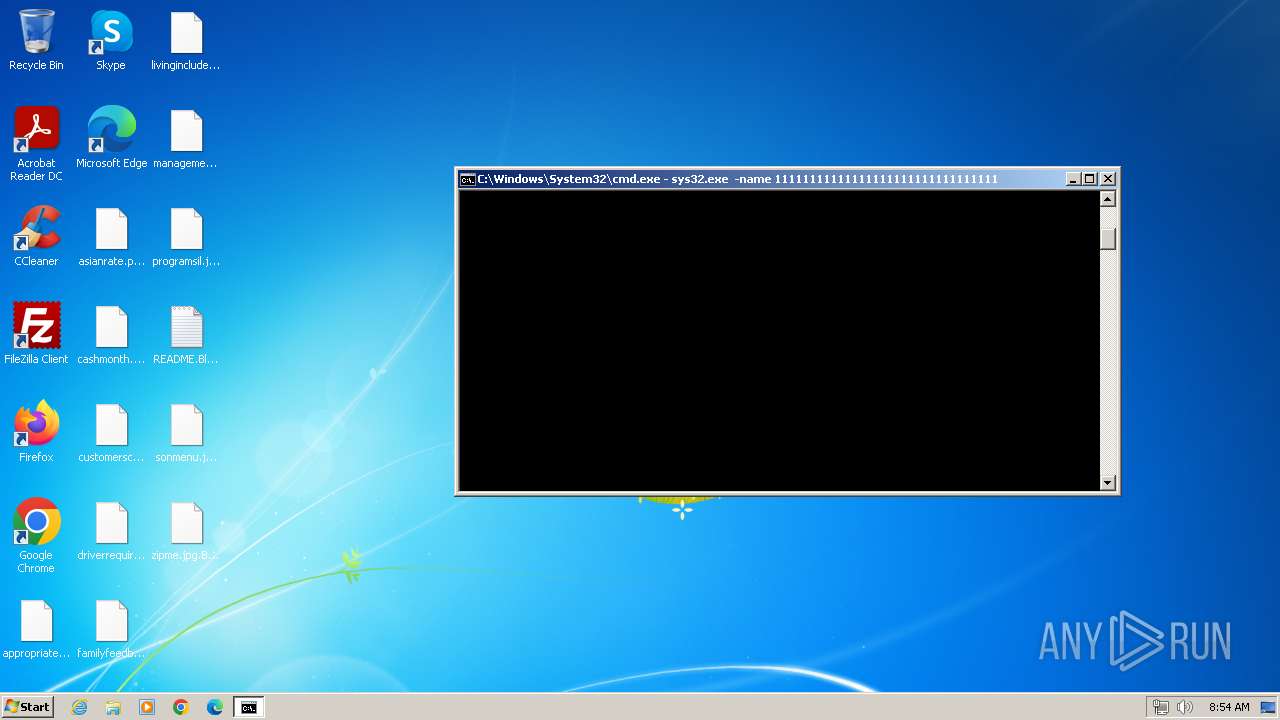This screenshot has height=720, width=1280.
Task: Close the cmd.exe window
Action: tap(1108, 179)
